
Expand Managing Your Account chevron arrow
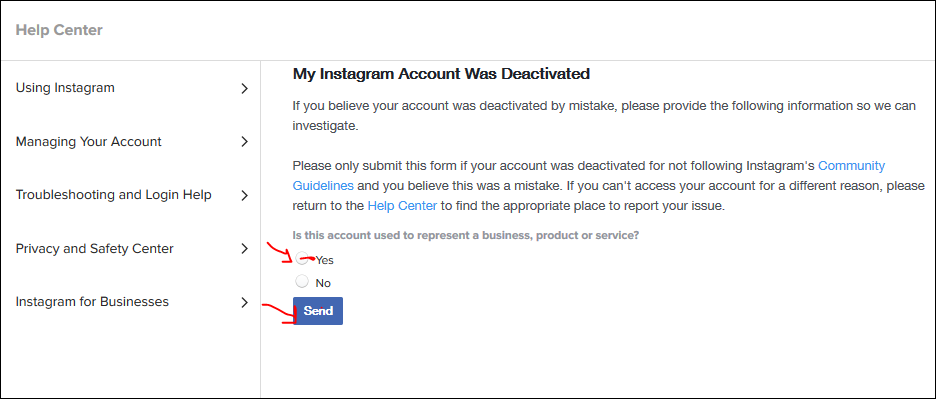[244, 142]
